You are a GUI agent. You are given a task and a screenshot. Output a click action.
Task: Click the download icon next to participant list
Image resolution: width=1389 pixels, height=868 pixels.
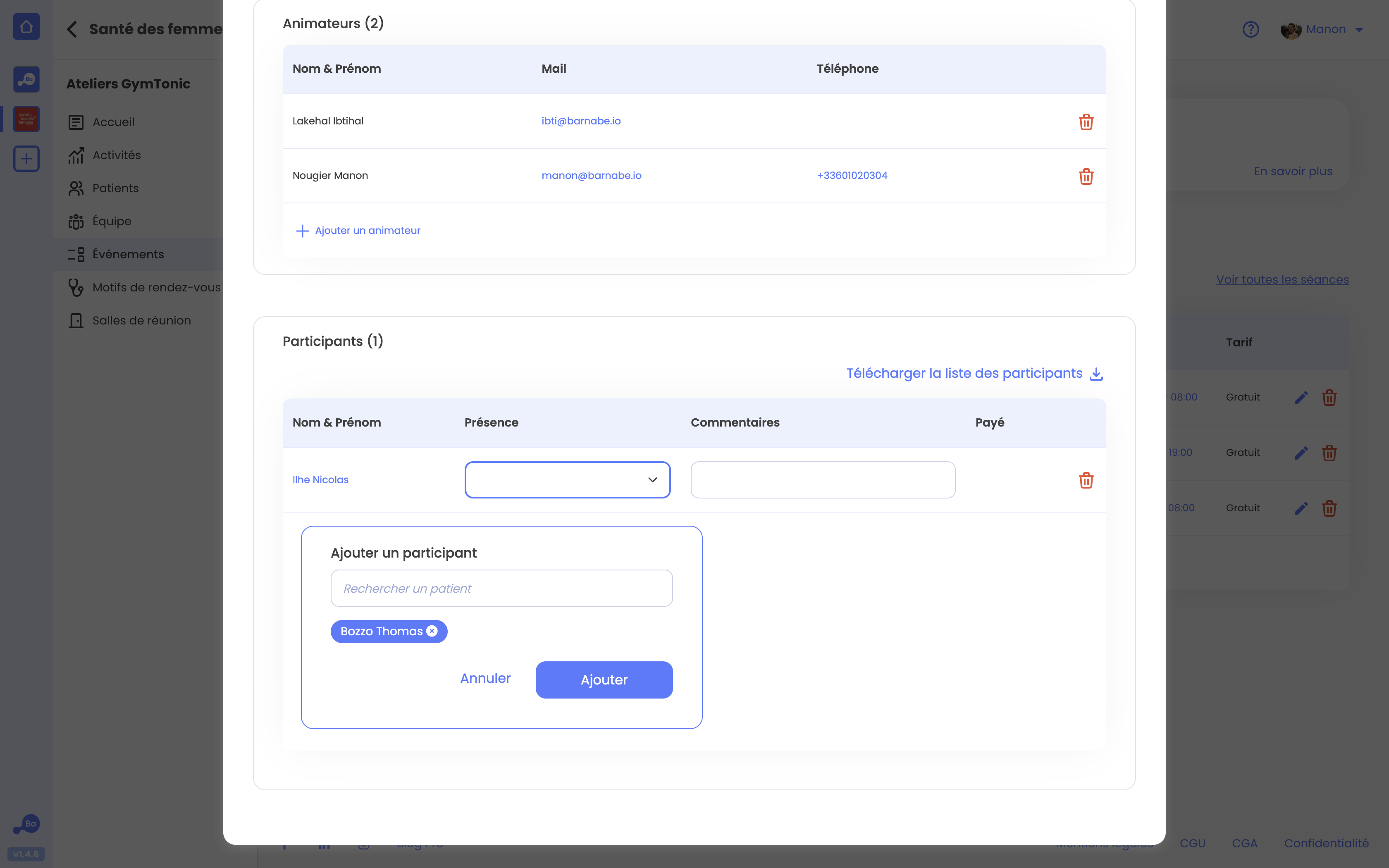coord(1096,374)
